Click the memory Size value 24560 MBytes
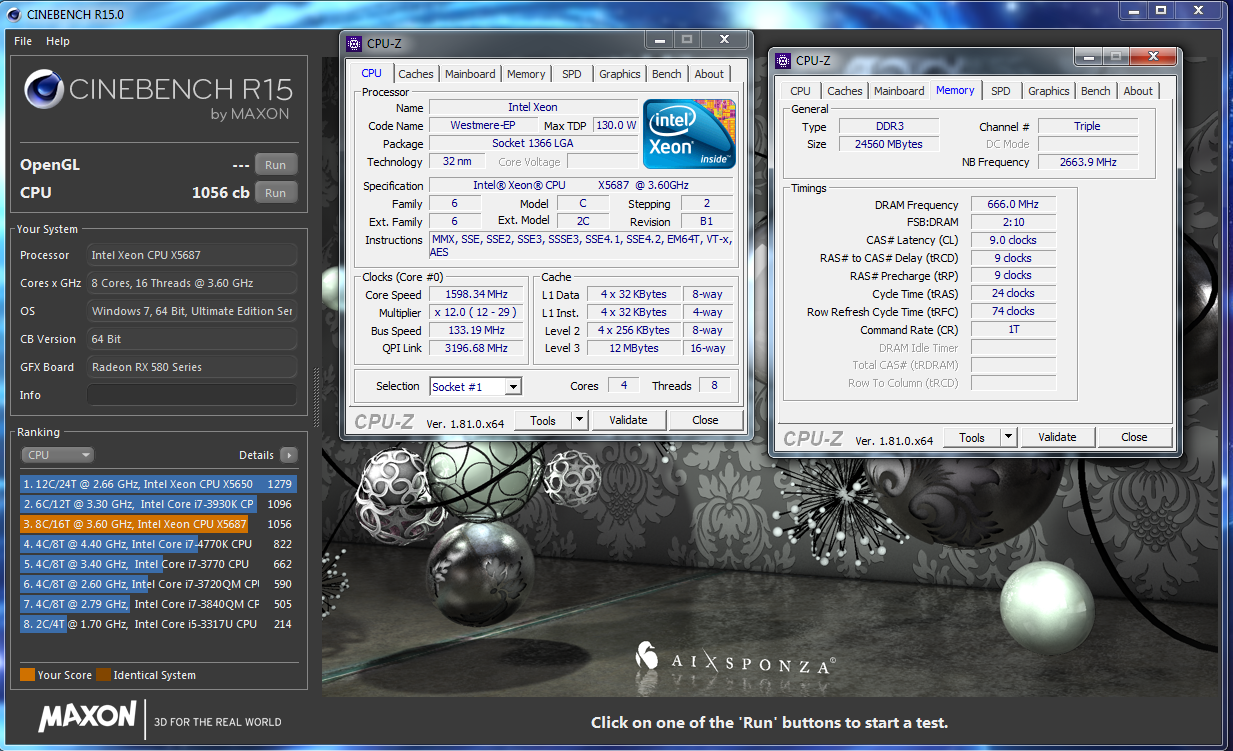 889,144
